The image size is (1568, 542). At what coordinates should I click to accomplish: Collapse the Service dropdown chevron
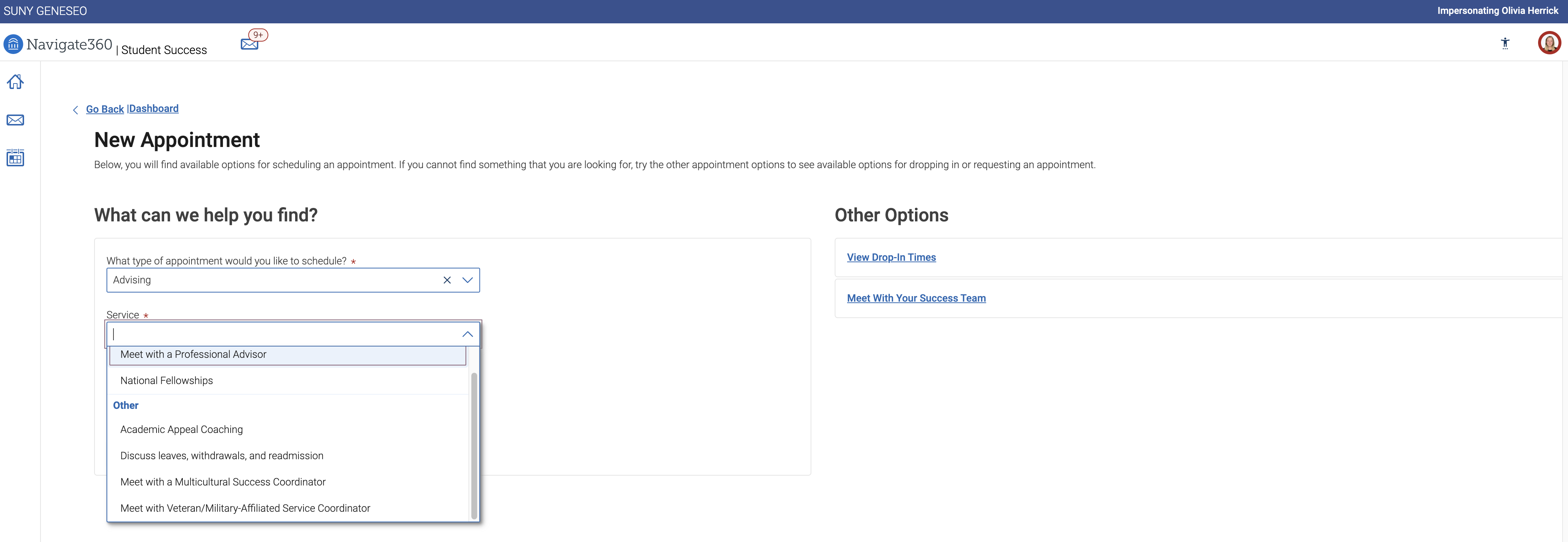(467, 334)
